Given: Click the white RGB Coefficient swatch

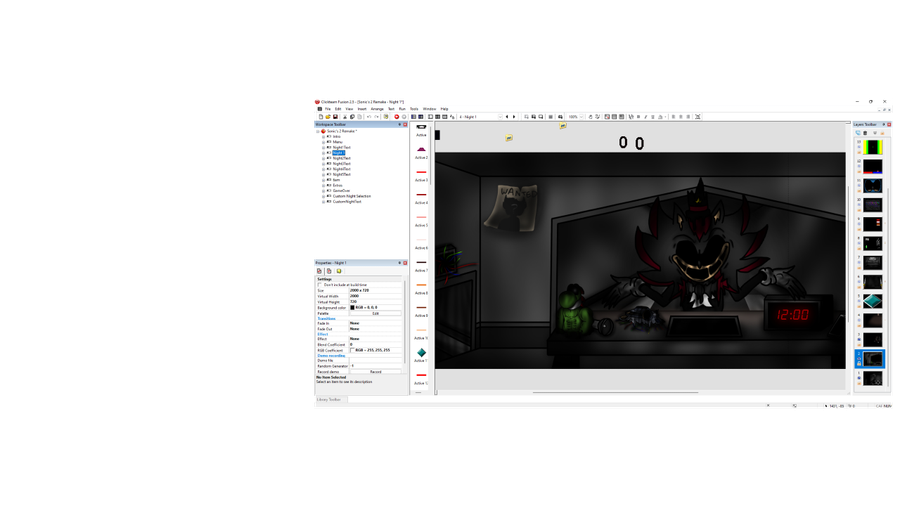Looking at the screenshot, I should 352,350.
